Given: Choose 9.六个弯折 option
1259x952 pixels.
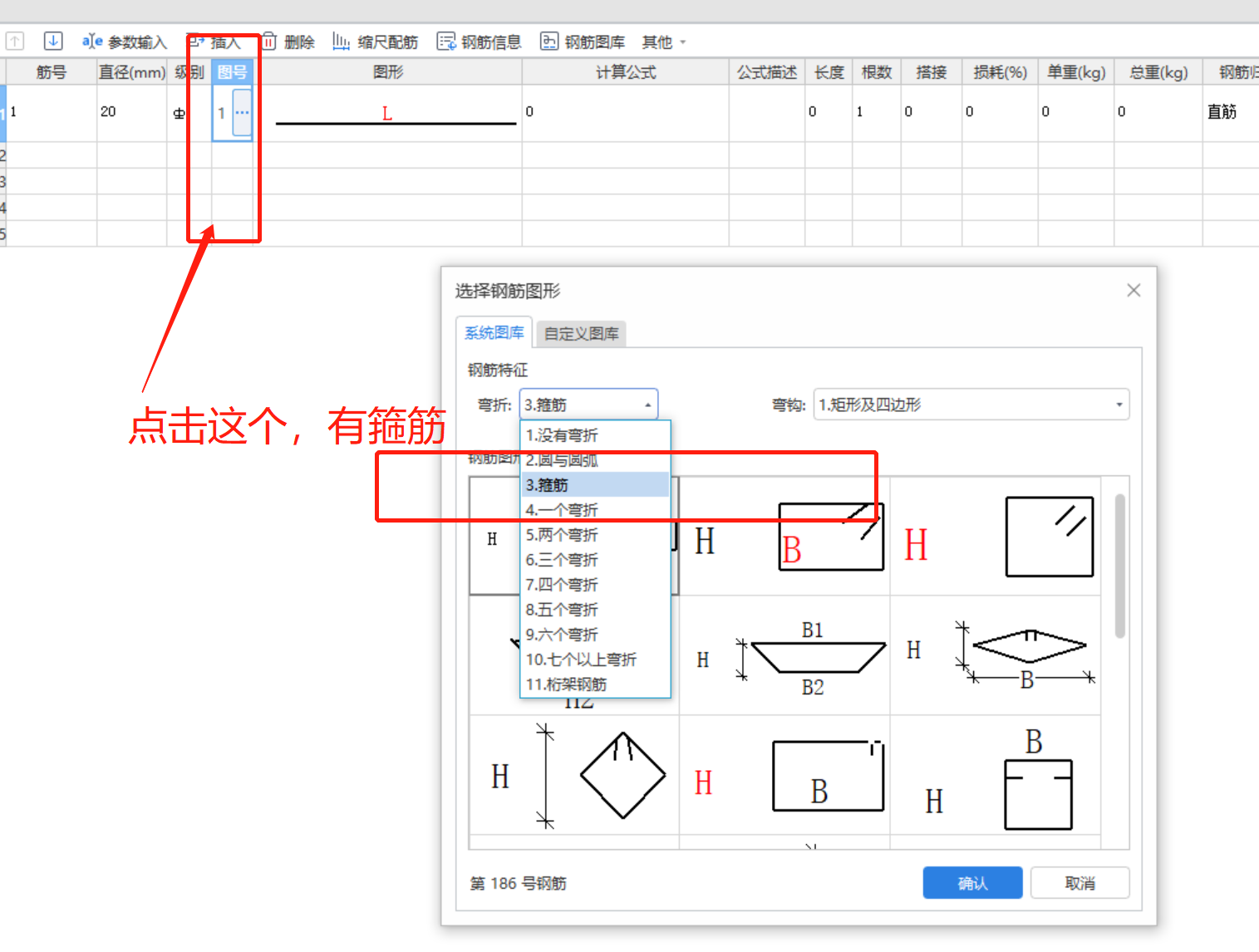Looking at the screenshot, I should click(595, 635).
